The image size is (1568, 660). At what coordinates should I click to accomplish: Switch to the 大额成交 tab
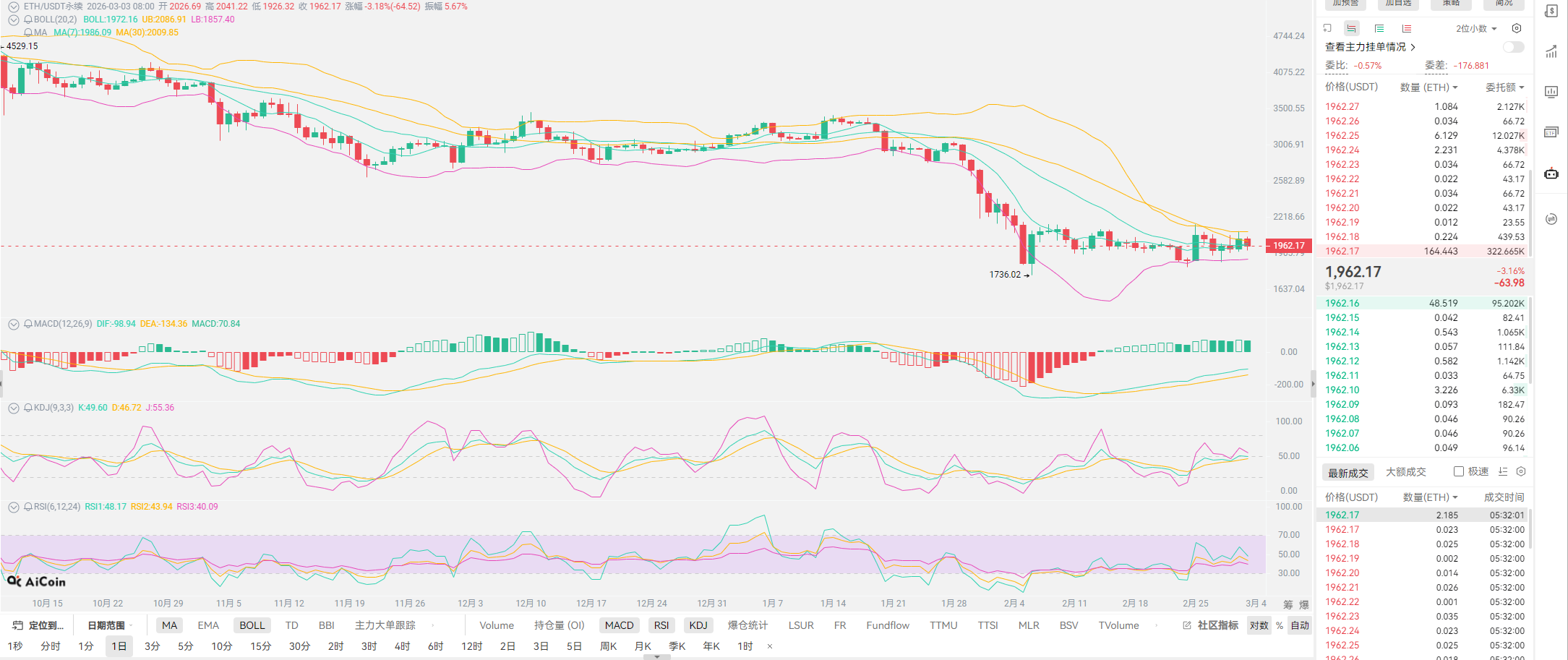[x=1405, y=472]
